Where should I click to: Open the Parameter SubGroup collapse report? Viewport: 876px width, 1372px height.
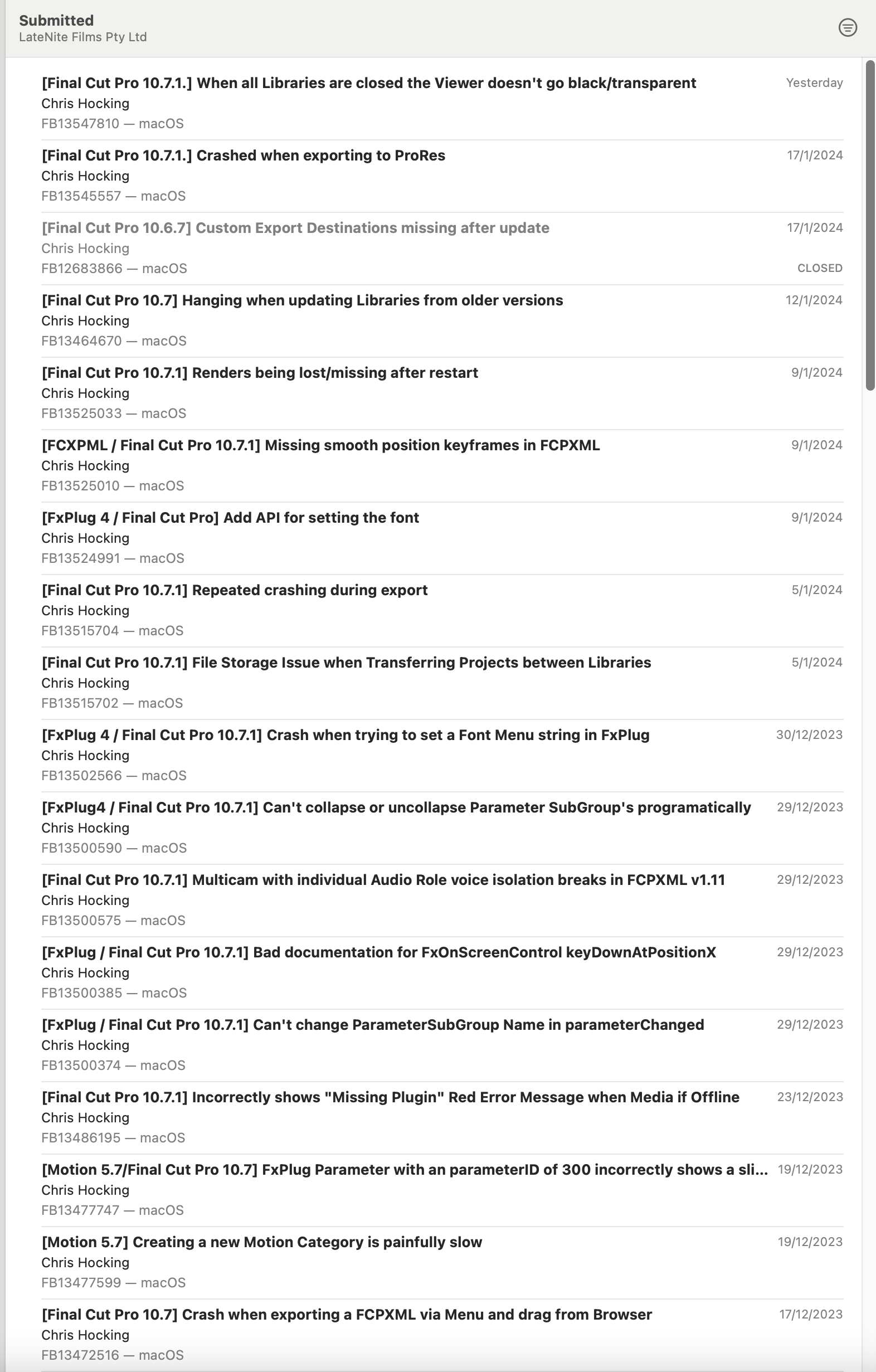[x=396, y=807]
